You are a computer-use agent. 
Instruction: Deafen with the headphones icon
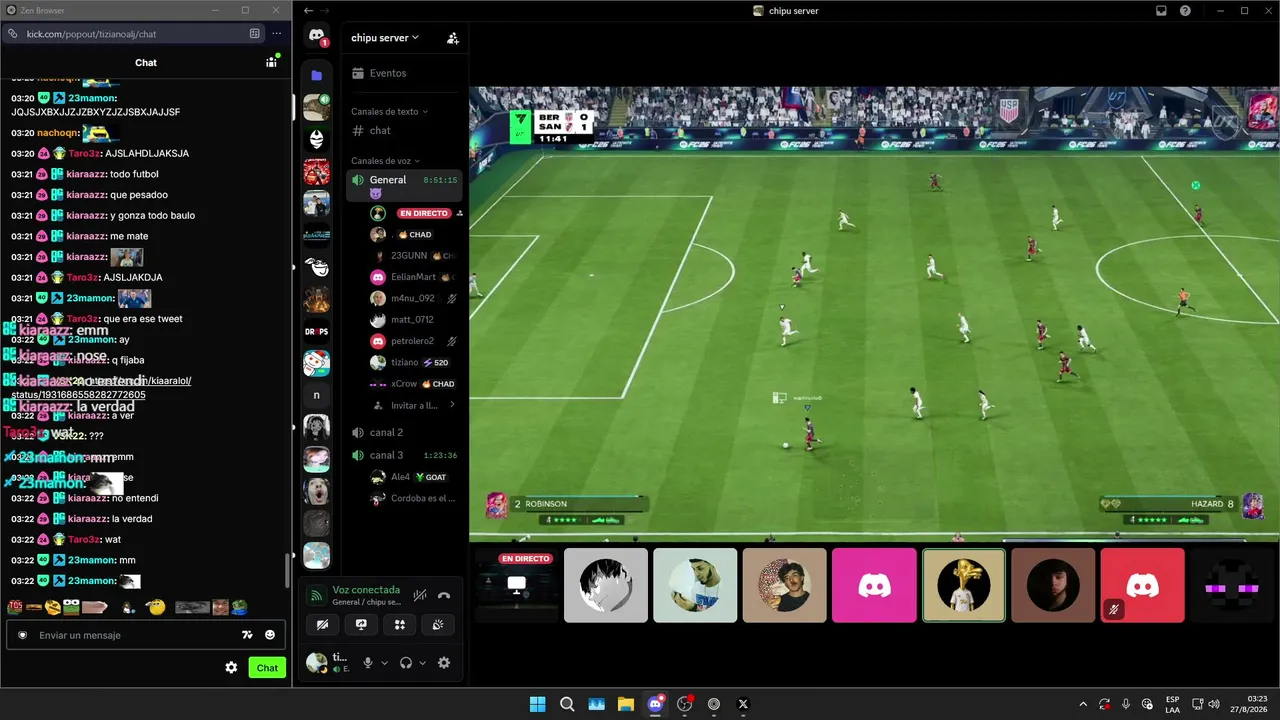tap(406, 662)
